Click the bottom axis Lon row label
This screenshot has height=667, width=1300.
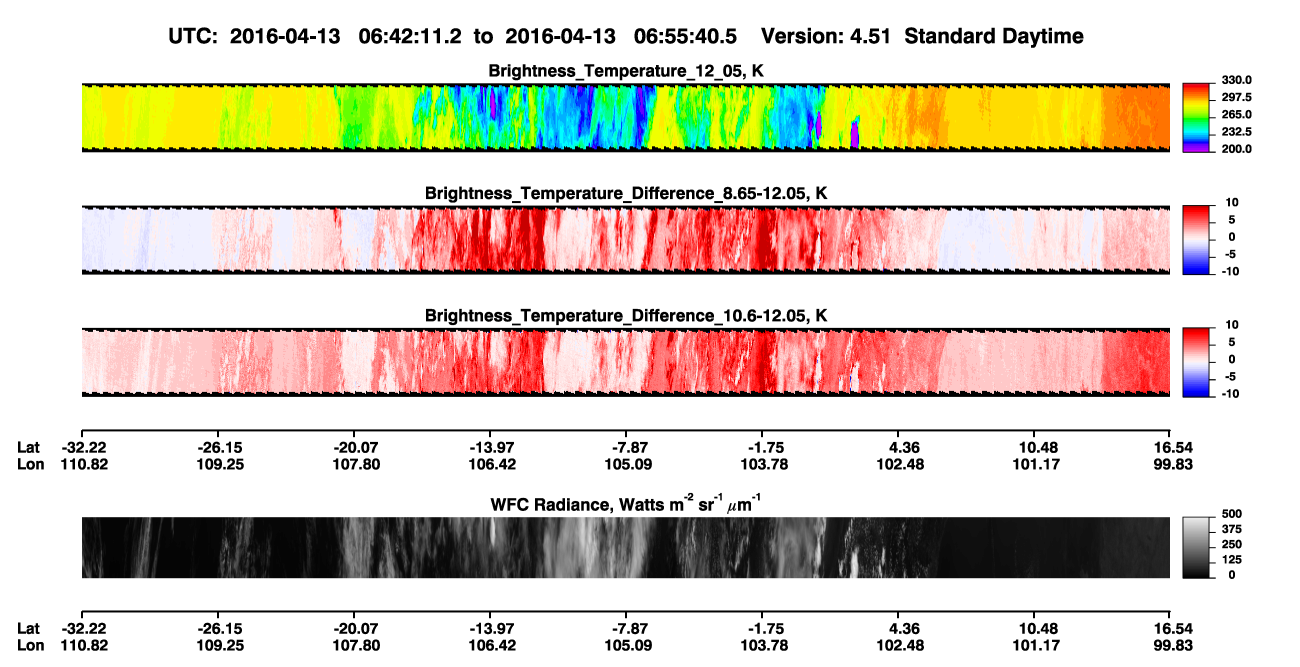pos(31,645)
